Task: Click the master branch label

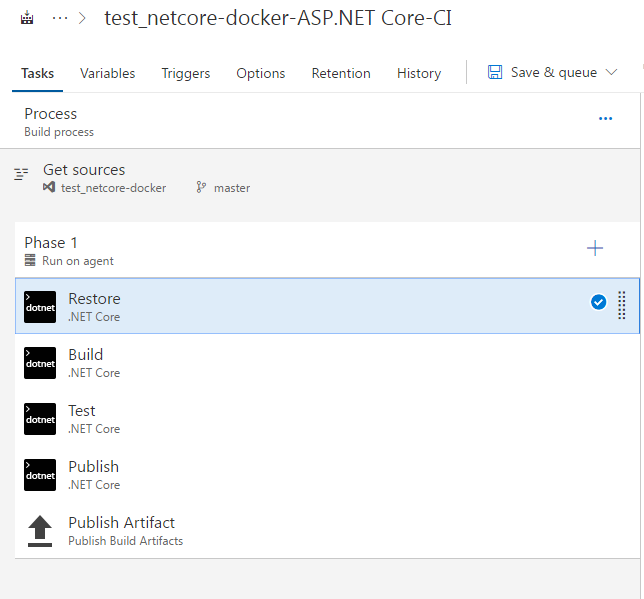Action: click(x=232, y=188)
